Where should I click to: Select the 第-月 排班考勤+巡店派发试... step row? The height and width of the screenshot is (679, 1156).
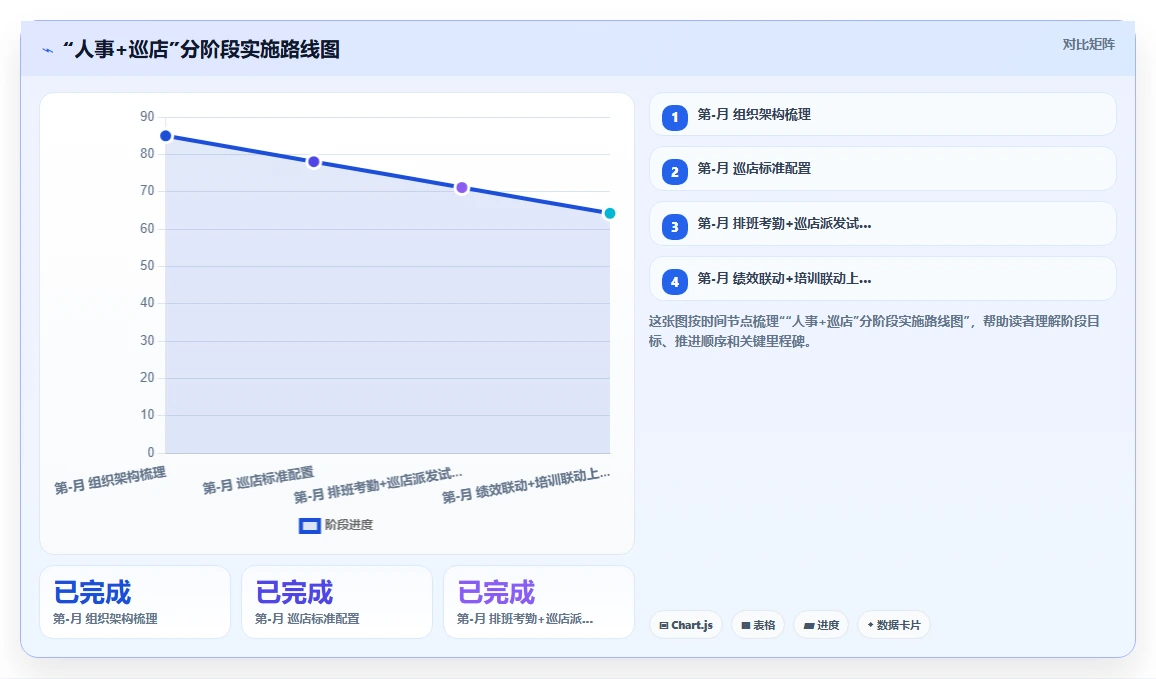point(882,223)
